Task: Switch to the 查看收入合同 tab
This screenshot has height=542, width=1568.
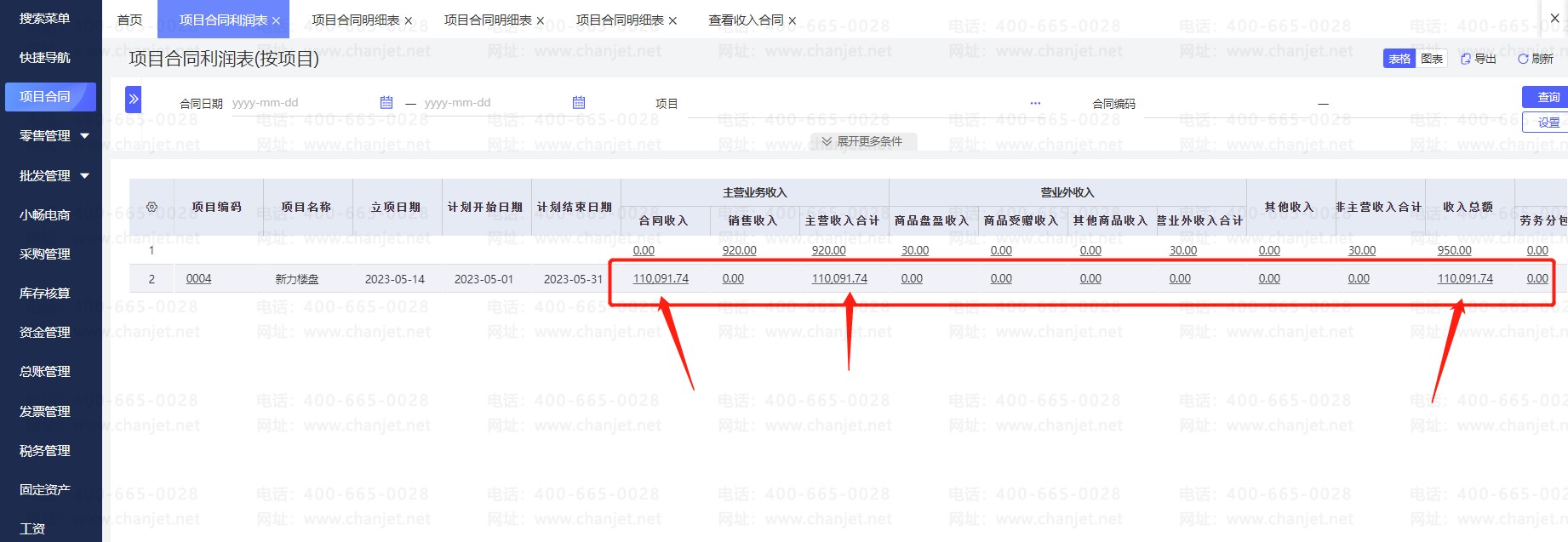Action: coord(746,20)
